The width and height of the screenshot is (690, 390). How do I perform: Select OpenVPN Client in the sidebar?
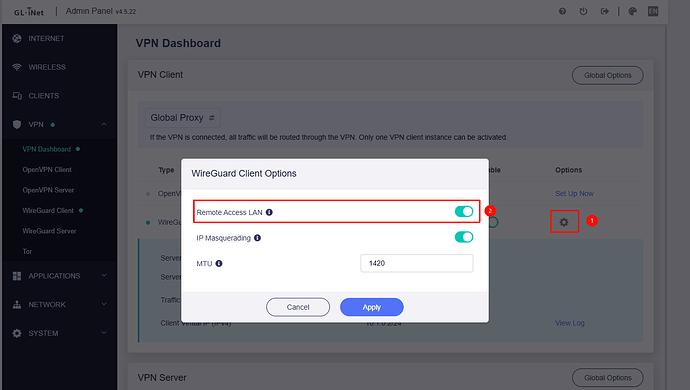[47, 169]
